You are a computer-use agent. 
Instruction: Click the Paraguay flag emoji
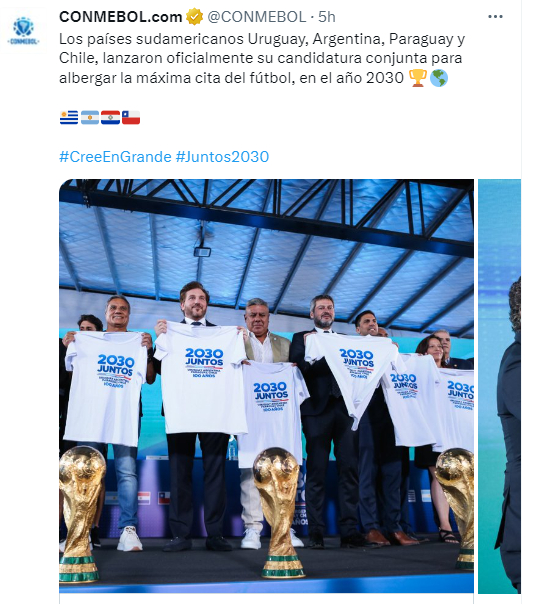coord(110,117)
